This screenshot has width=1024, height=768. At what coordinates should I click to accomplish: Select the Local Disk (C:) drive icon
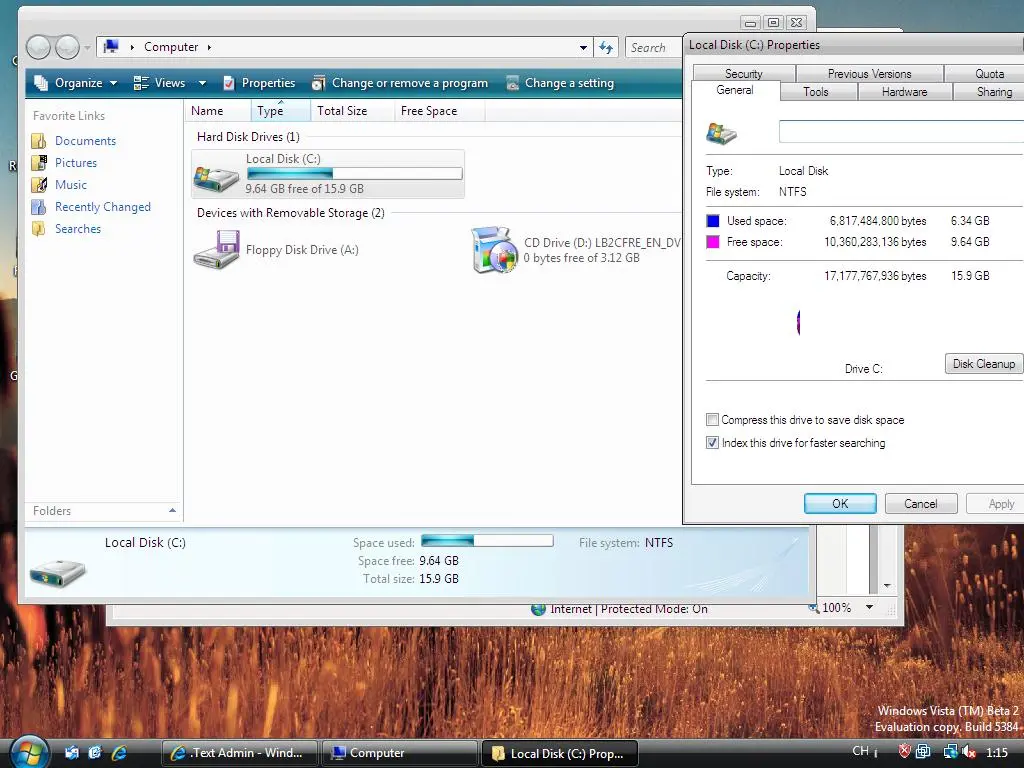(x=216, y=176)
